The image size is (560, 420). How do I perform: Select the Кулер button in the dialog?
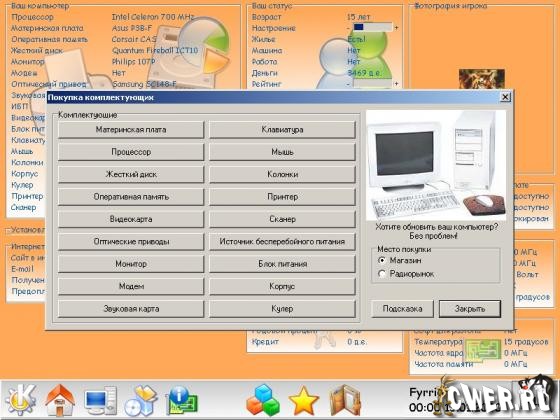(x=282, y=309)
